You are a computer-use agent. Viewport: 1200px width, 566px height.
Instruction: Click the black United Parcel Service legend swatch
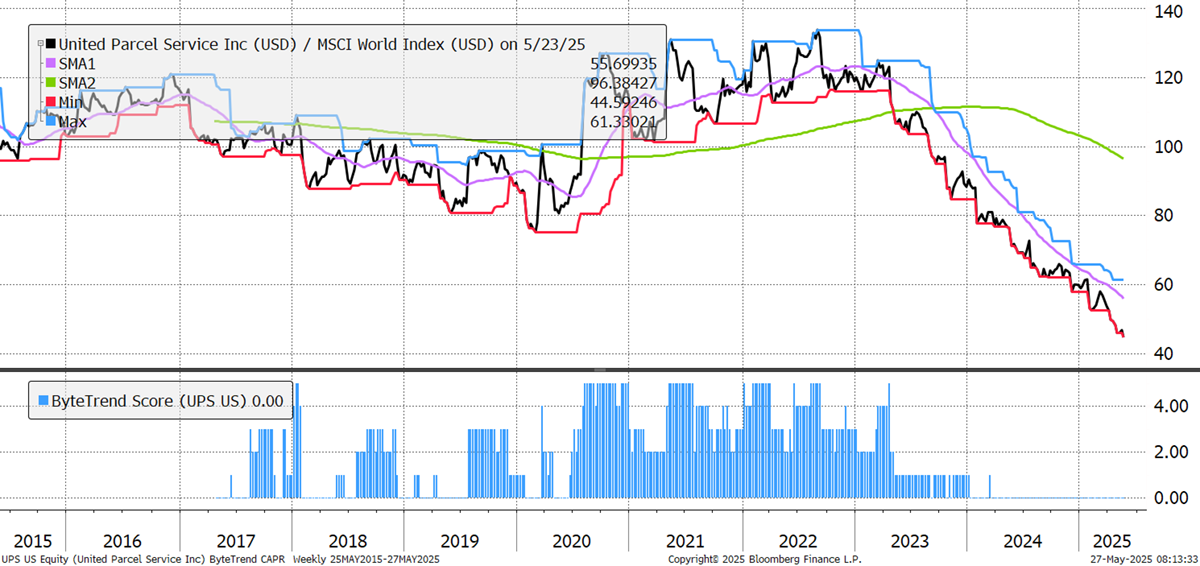pyautogui.click(x=50, y=45)
